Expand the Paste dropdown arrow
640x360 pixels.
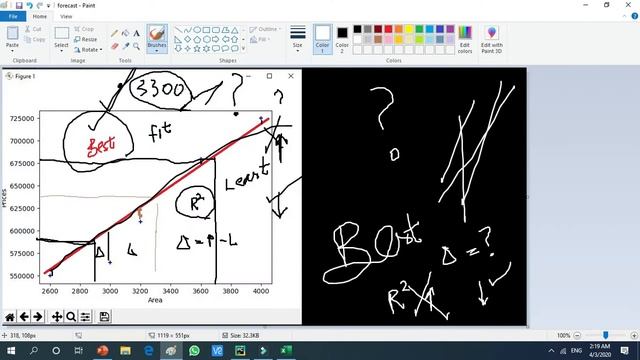click(x=12, y=51)
